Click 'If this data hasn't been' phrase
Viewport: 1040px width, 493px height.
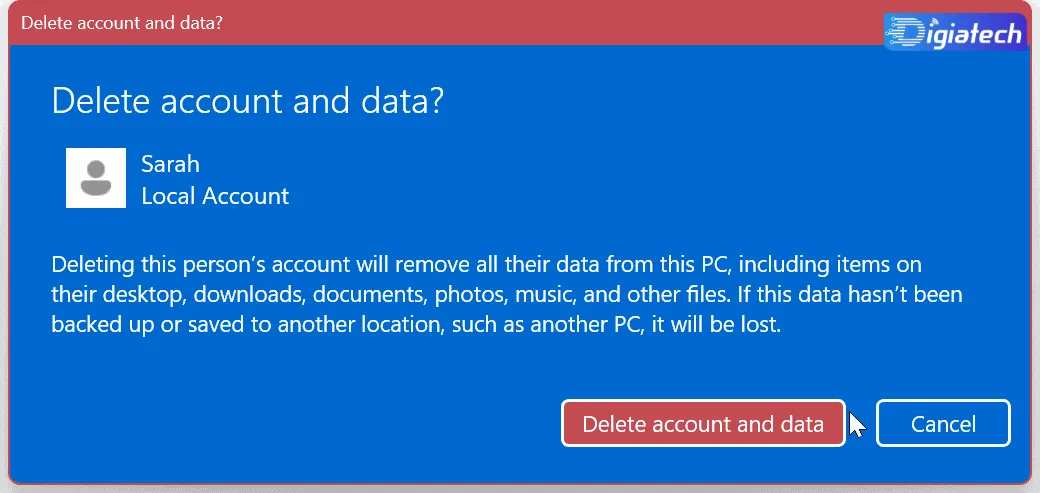click(x=848, y=295)
